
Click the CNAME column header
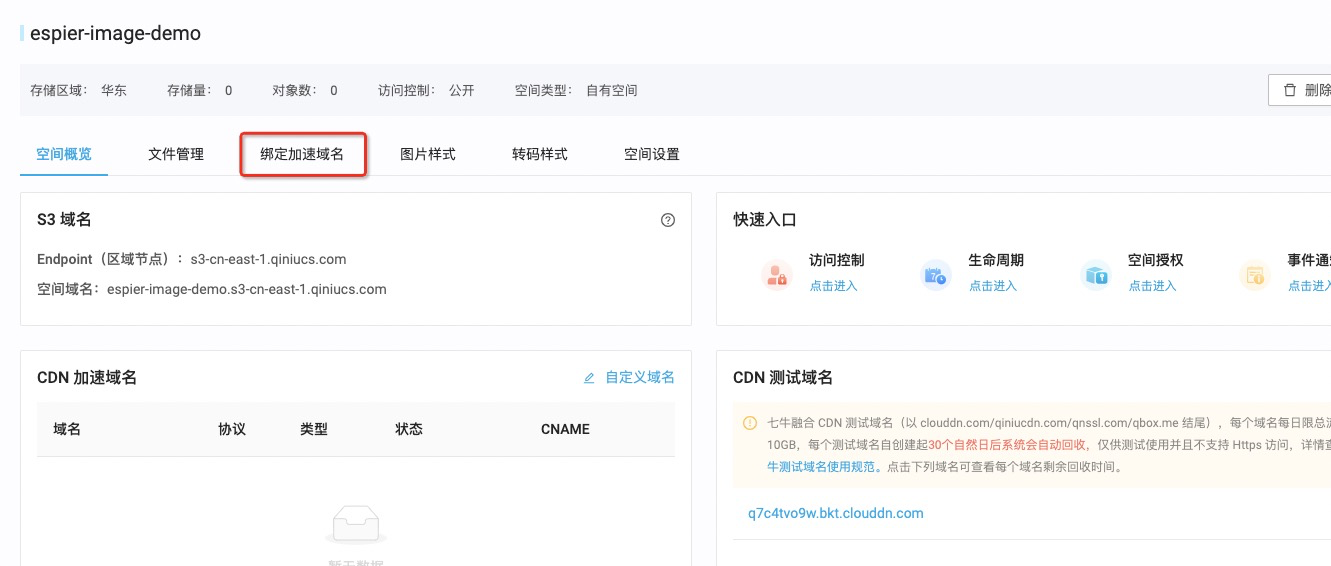pos(565,429)
